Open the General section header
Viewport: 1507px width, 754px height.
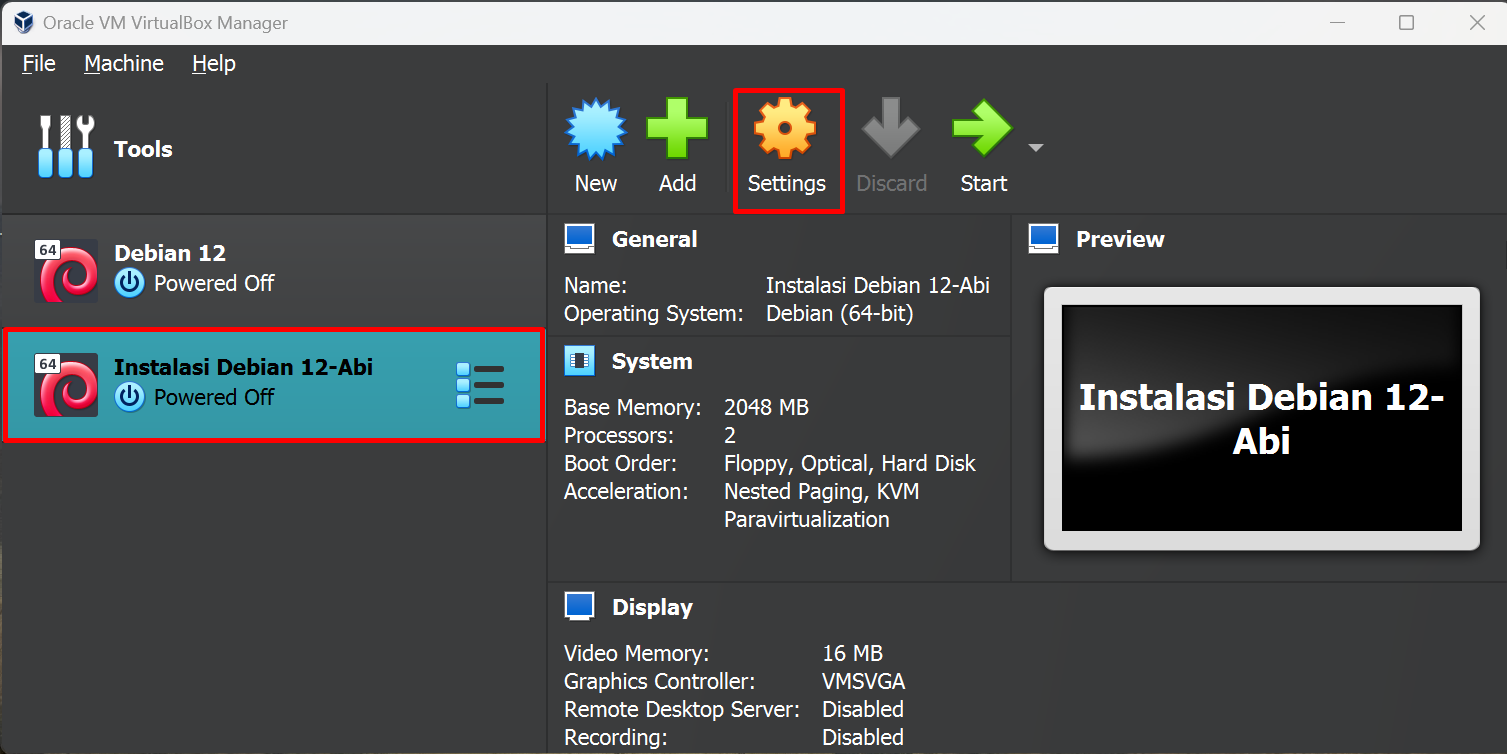(655, 239)
